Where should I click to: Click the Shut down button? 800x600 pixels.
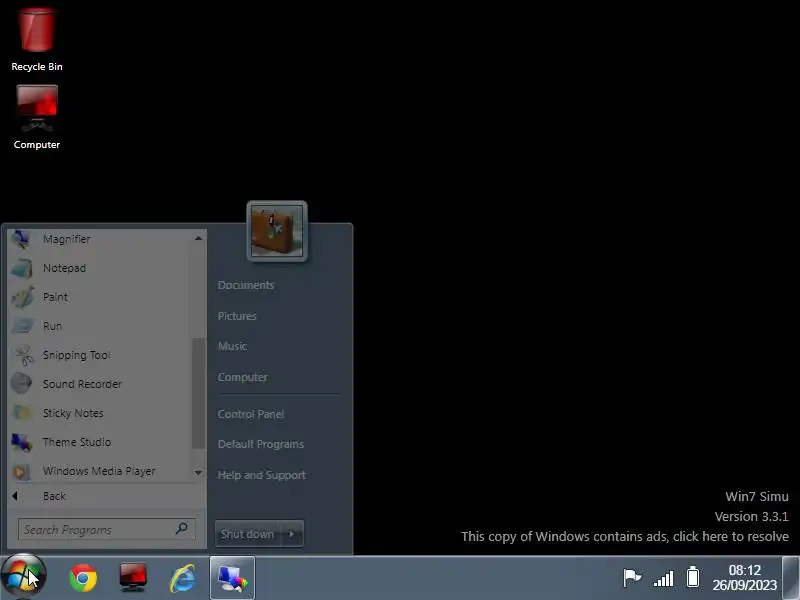tap(247, 534)
